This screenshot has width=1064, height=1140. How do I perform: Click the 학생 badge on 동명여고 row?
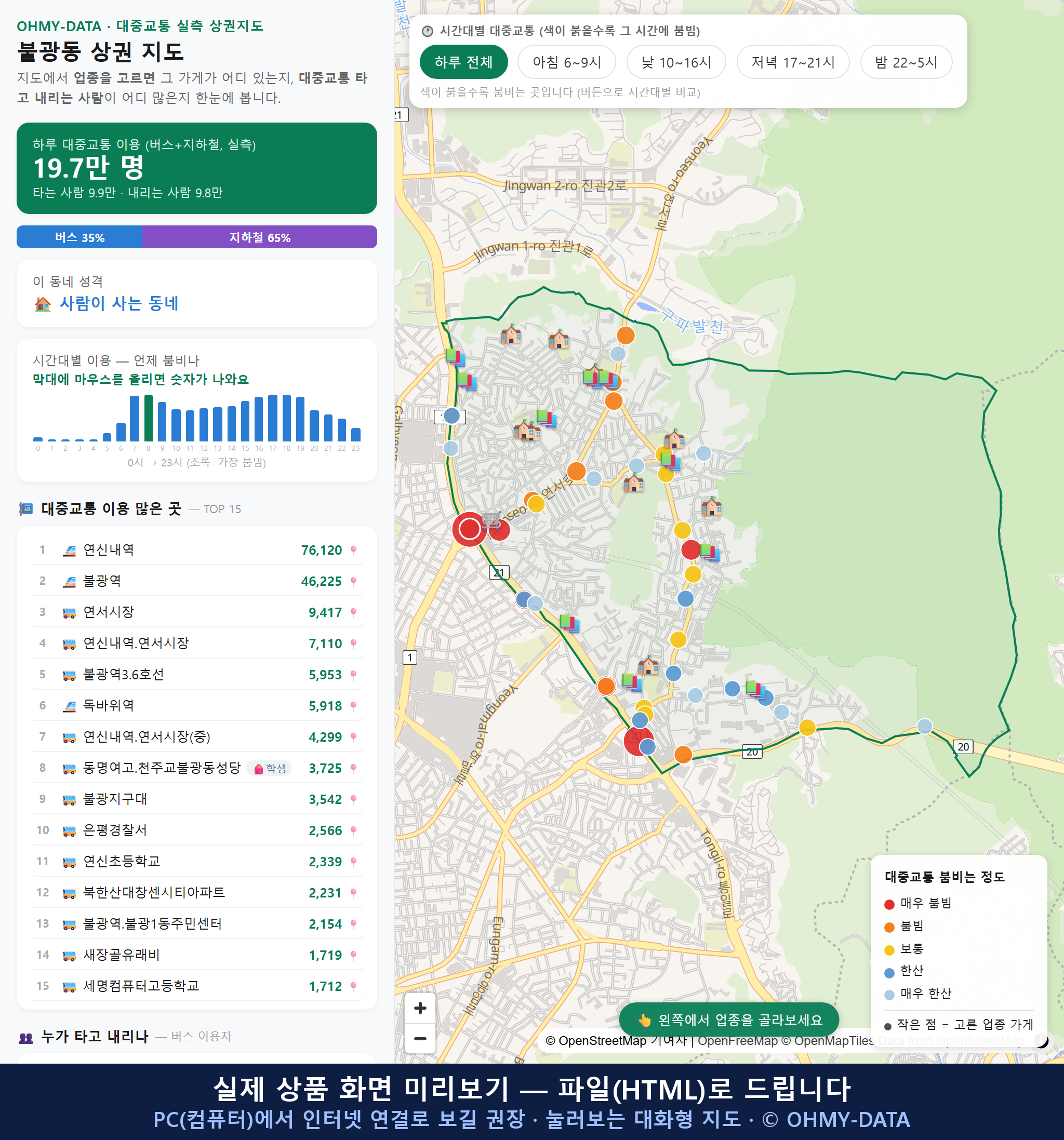[270, 769]
